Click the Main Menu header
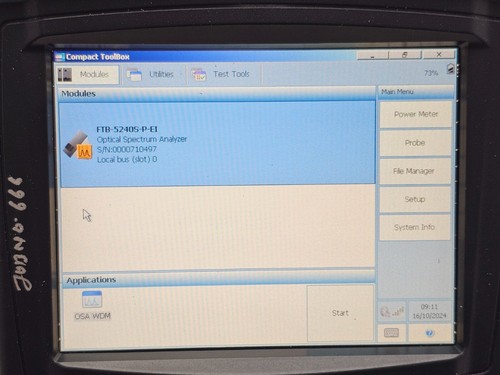This screenshot has height=375, width=500. click(x=416, y=92)
